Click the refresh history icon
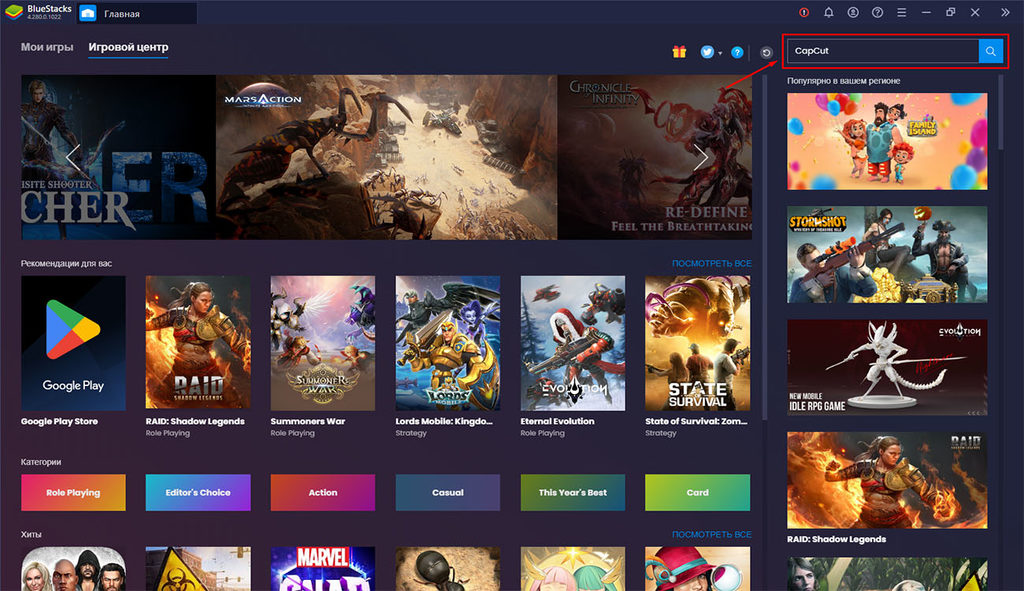This screenshot has width=1024, height=591. (766, 52)
